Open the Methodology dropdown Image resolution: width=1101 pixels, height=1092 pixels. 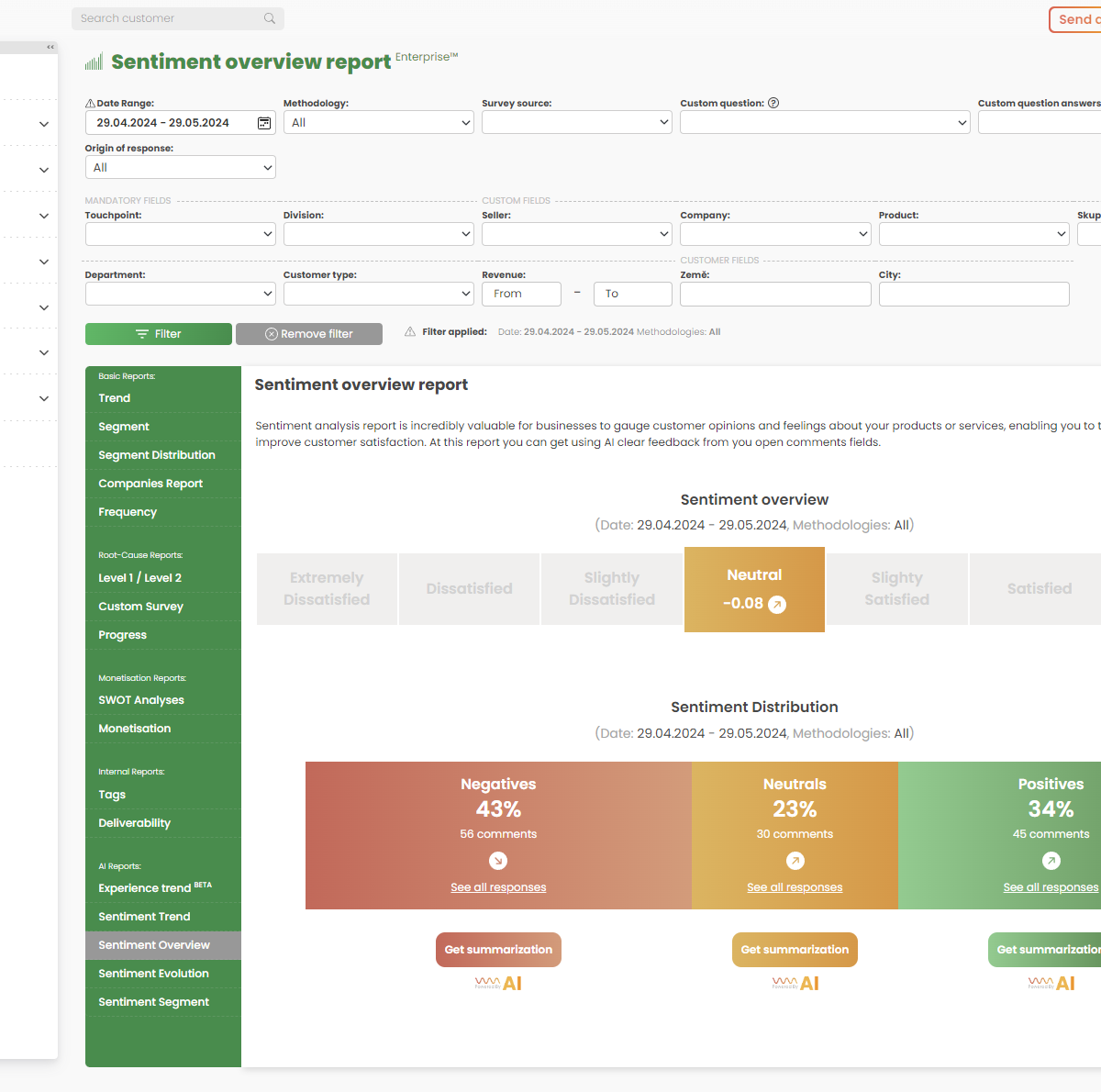(378, 122)
